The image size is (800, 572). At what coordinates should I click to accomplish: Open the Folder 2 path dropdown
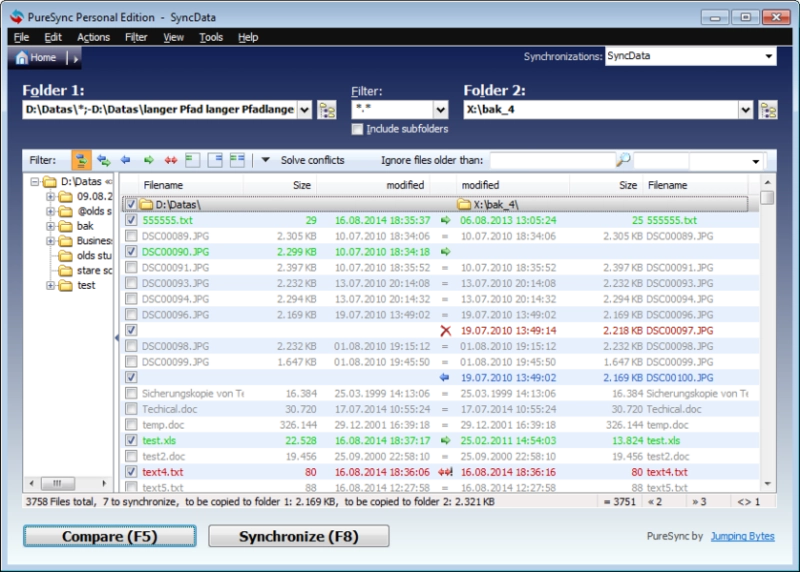pyautogui.click(x=745, y=110)
